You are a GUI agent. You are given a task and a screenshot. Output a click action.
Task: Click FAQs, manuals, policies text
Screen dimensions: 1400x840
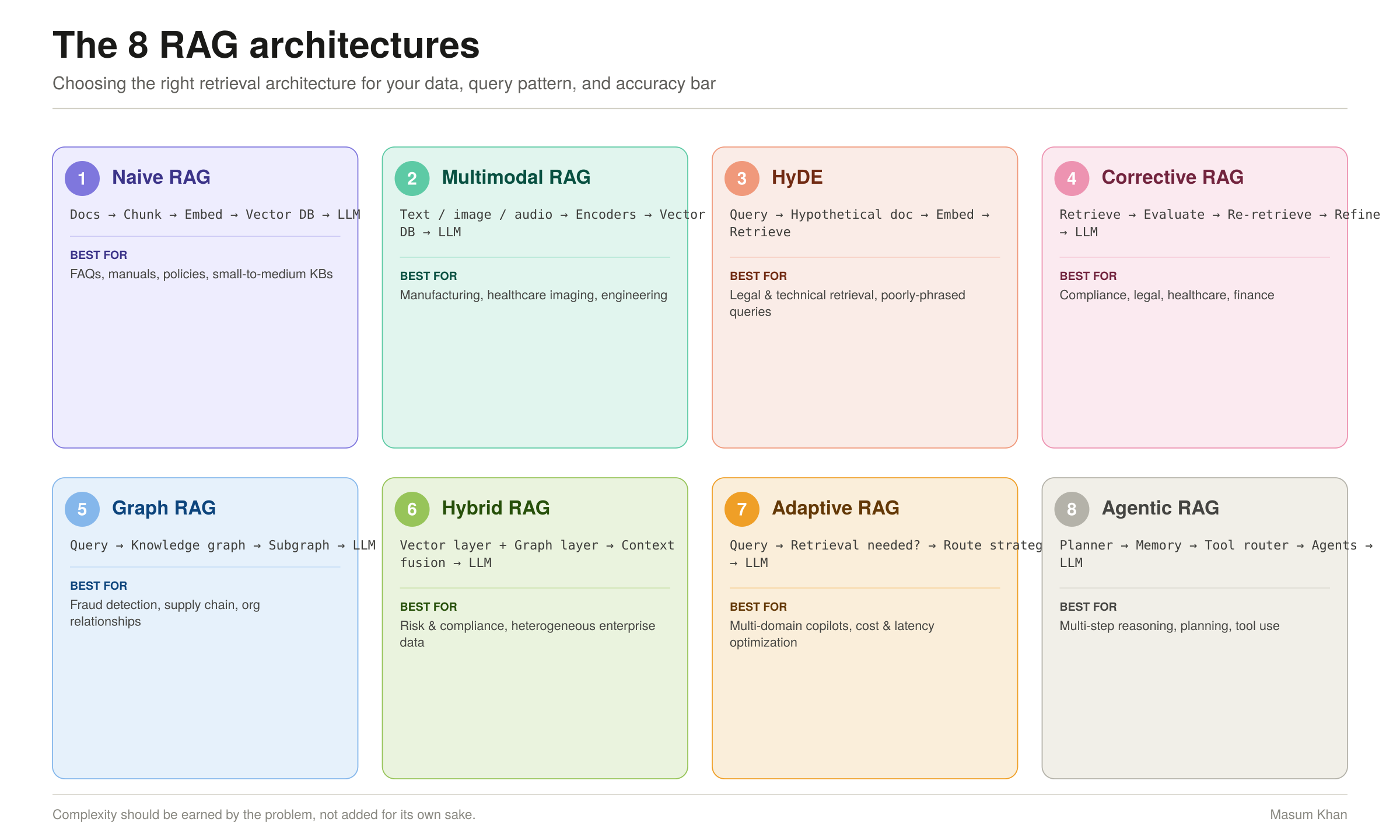tap(201, 274)
